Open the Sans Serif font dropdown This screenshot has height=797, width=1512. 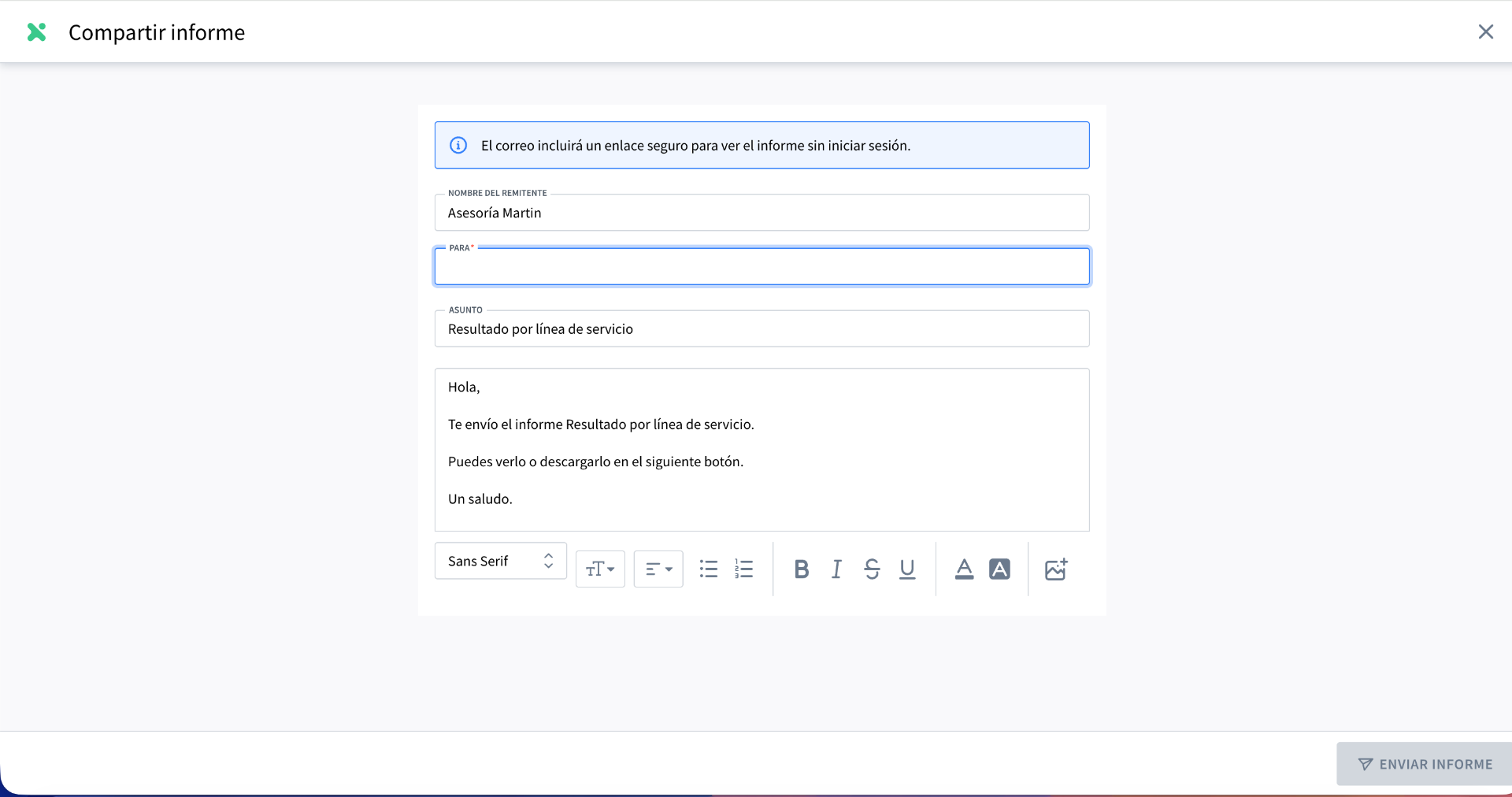tap(501, 561)
